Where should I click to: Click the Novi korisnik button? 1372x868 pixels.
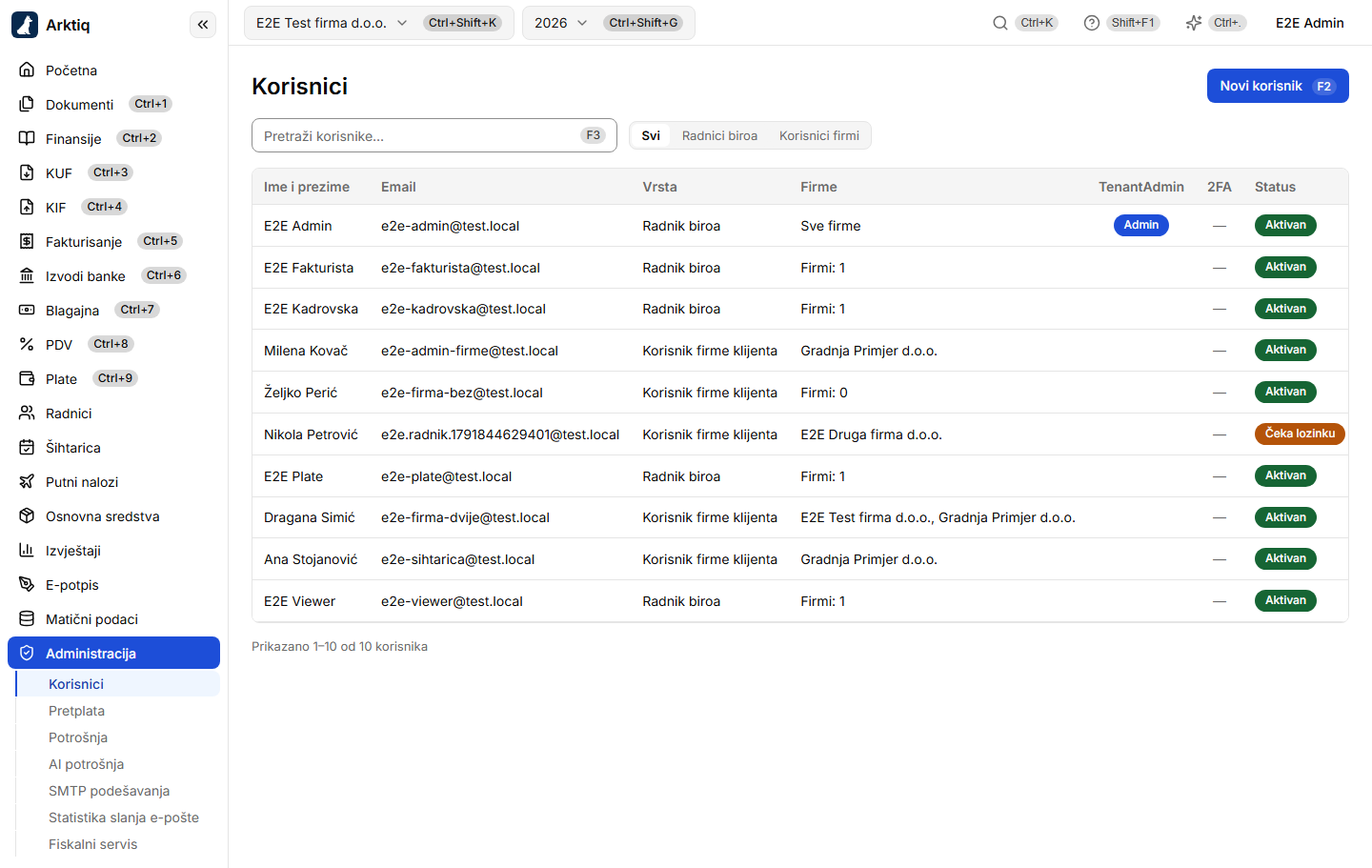tap(1278, 86)
